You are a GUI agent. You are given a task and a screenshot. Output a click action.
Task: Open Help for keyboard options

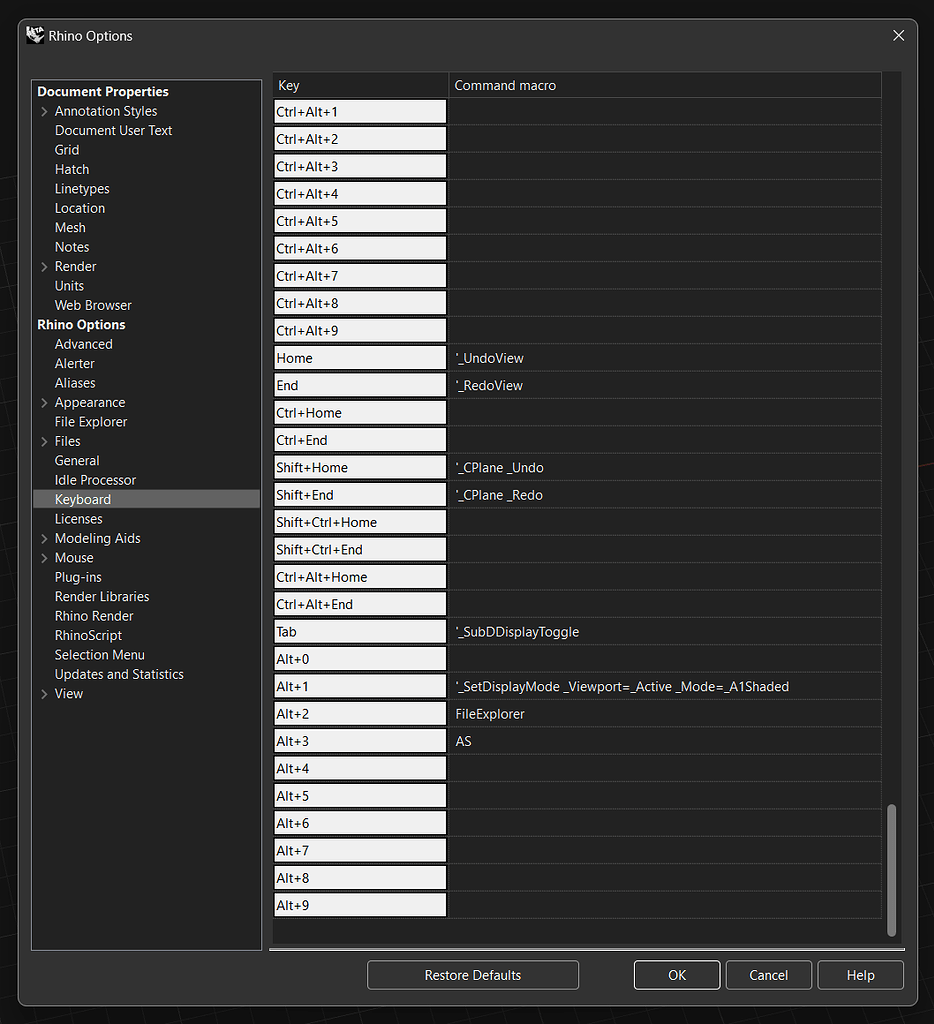pos(860,975)
